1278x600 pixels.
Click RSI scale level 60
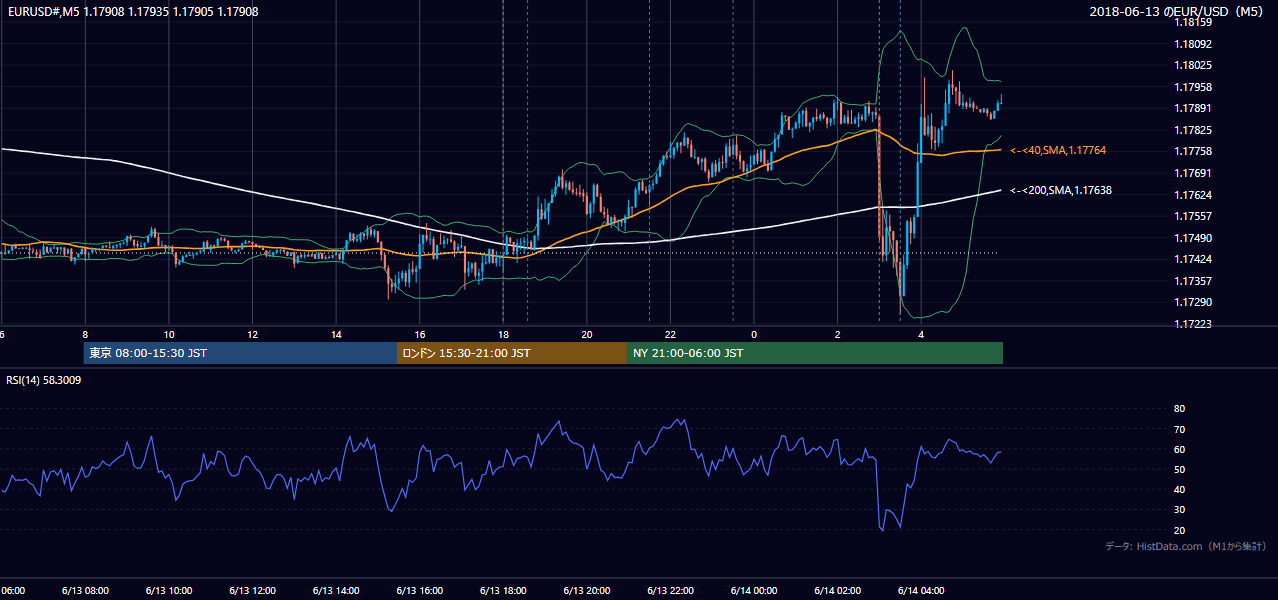coord(1179,449)
